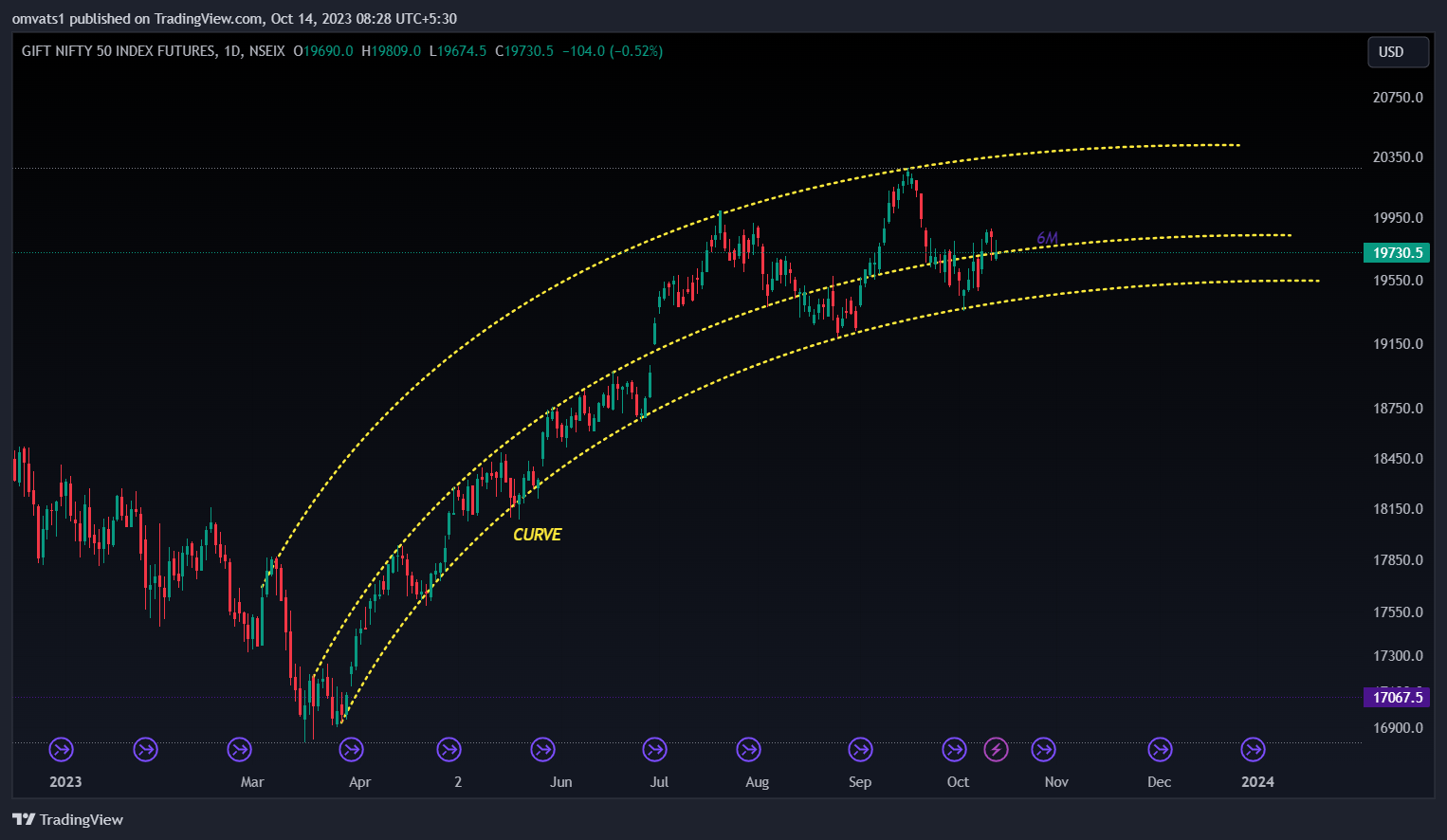This screenshot has width=1447, height=840.
Task: Click the 16900.0 price axis value
Action: click(1398, 728)
